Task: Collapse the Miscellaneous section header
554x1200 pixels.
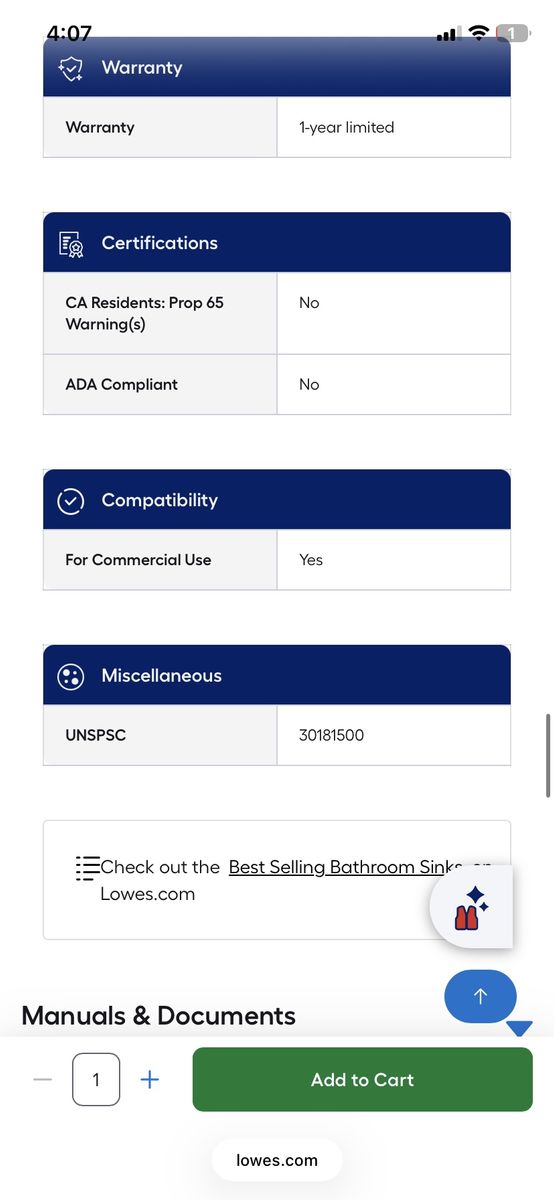Action: (x=277, y=676)
